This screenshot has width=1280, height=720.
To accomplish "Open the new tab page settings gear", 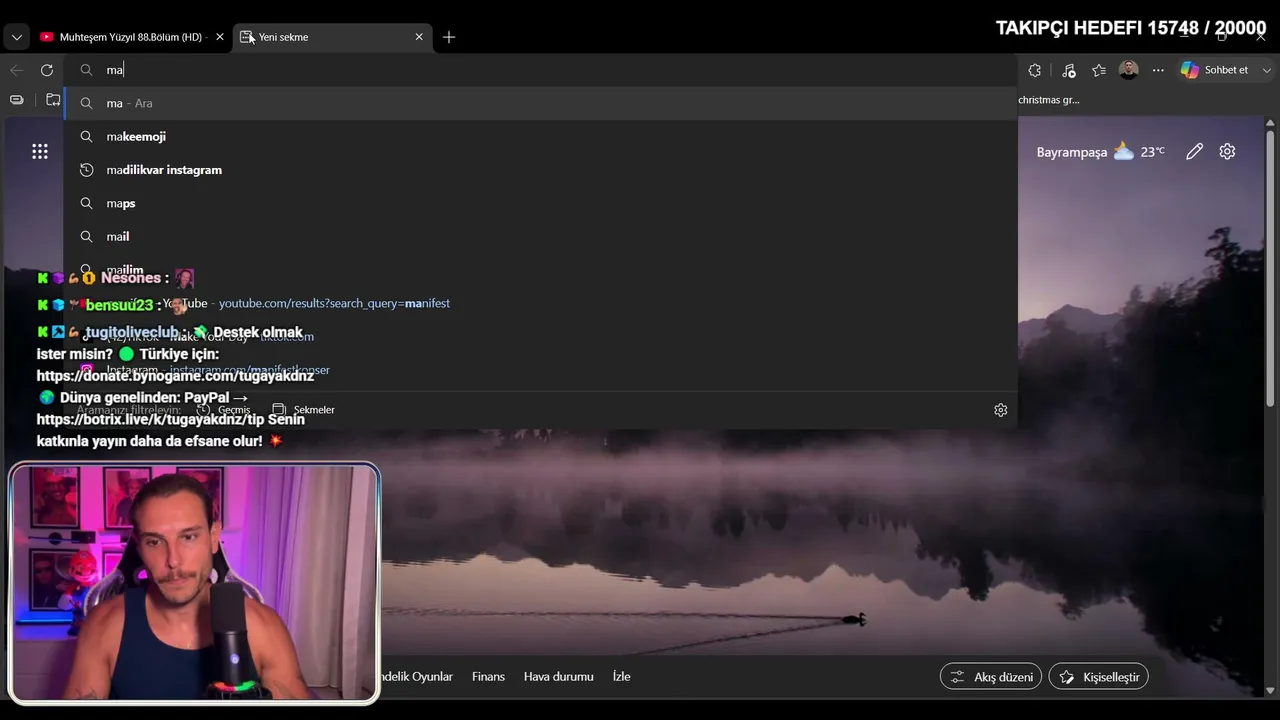I will pyautogui.click(x=1227, y=152).
